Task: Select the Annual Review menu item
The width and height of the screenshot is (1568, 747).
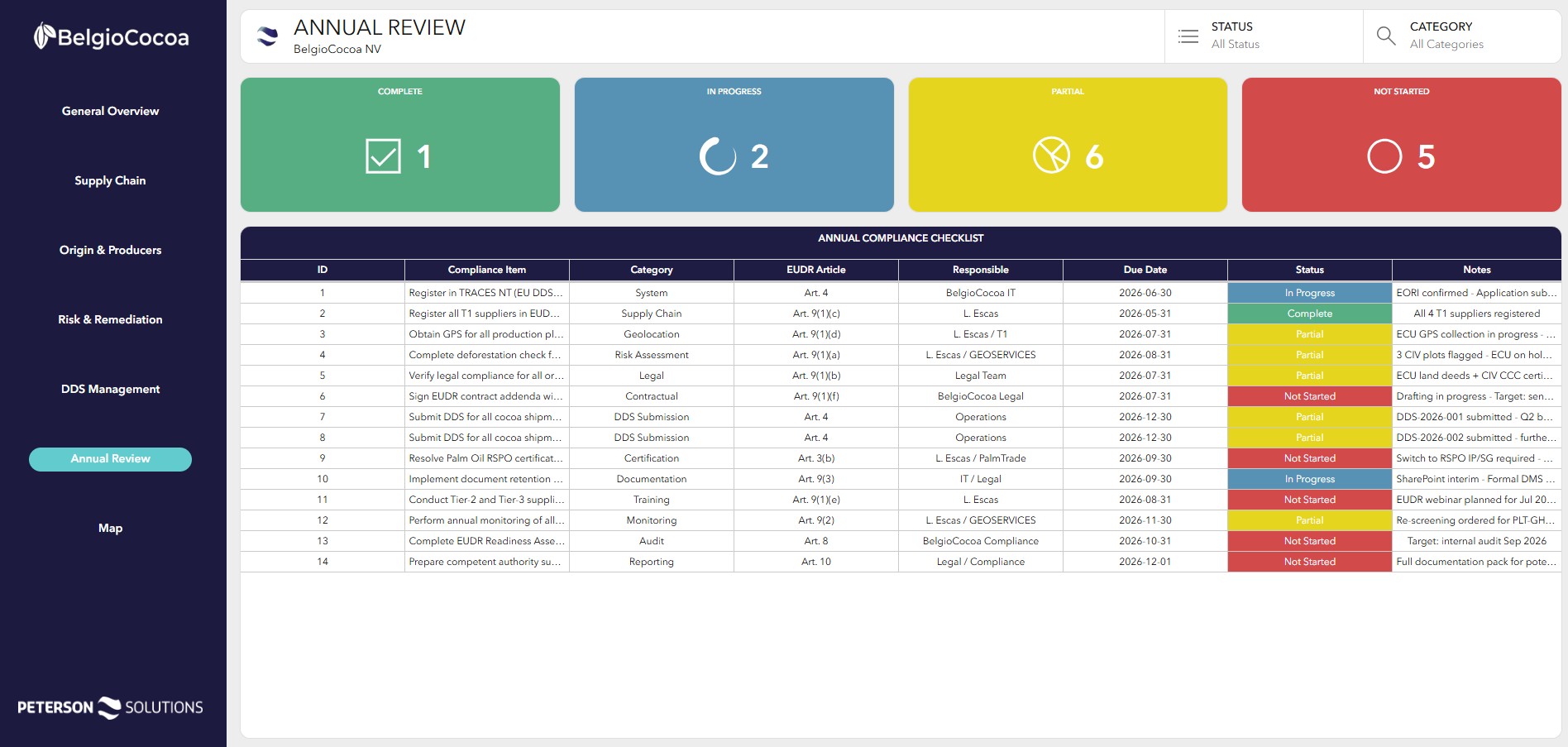Action: click(x=110, y=459)
